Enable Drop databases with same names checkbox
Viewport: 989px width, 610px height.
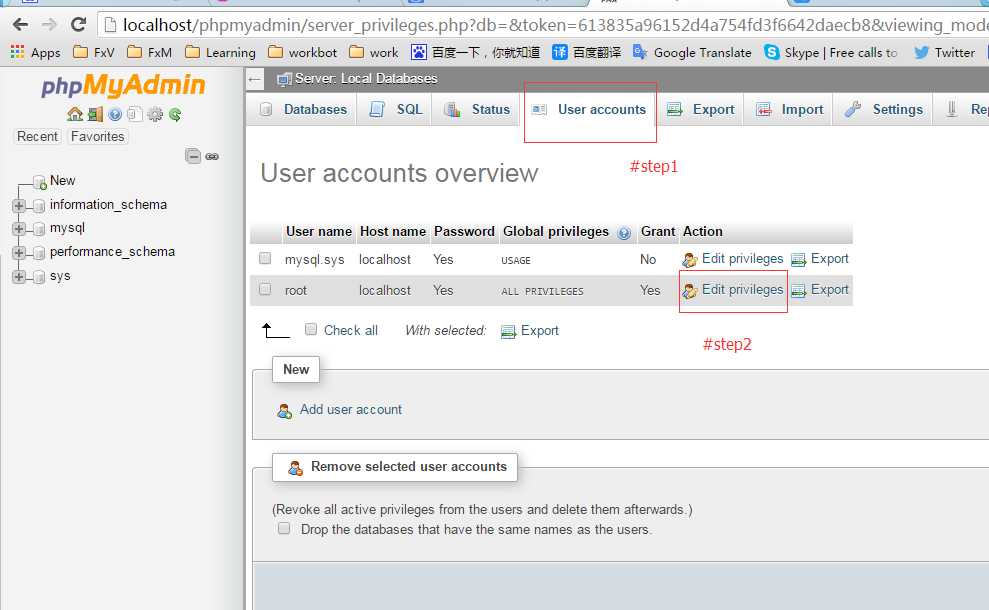284,529
